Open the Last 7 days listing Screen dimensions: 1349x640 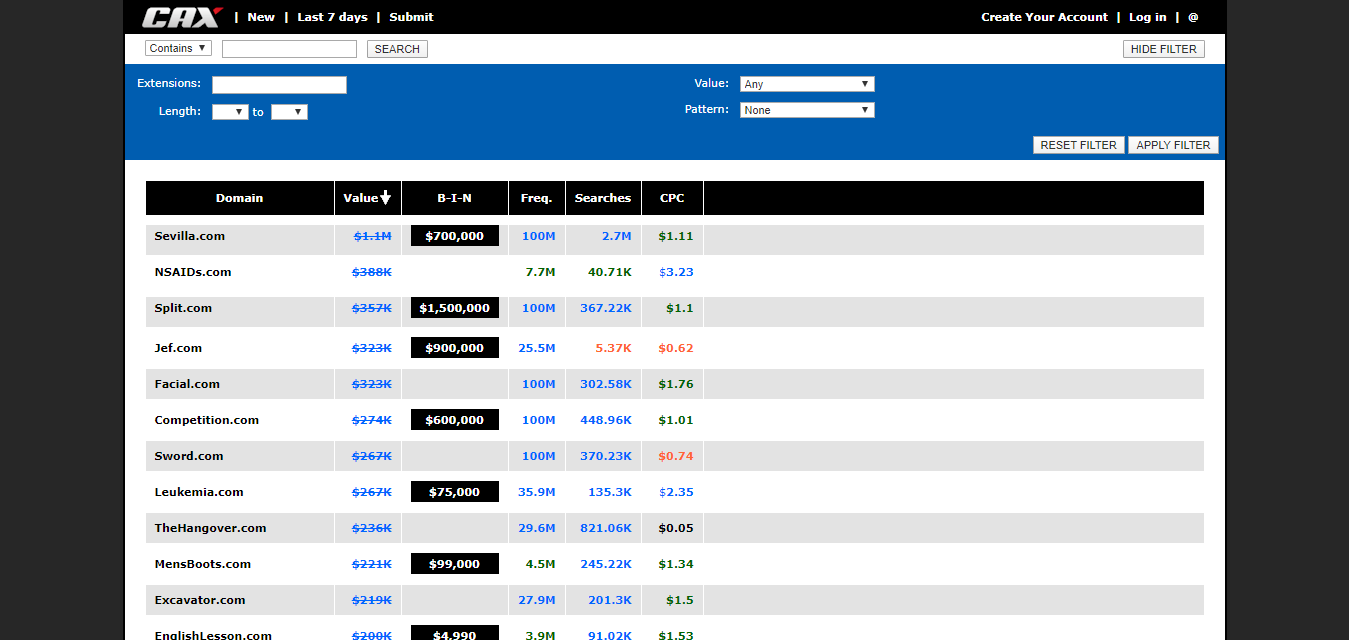tap(332, 17)
